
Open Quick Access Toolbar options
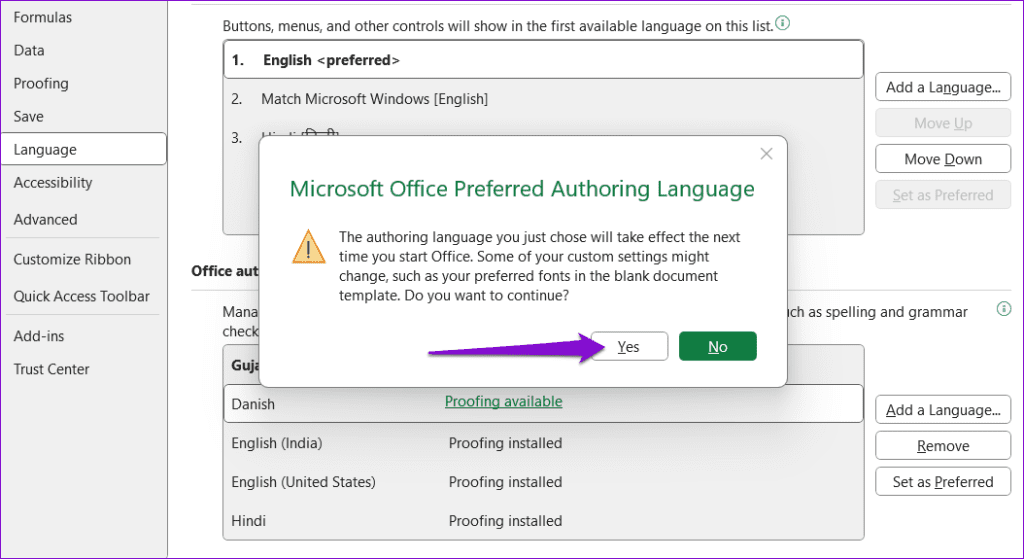pos(82,296)
